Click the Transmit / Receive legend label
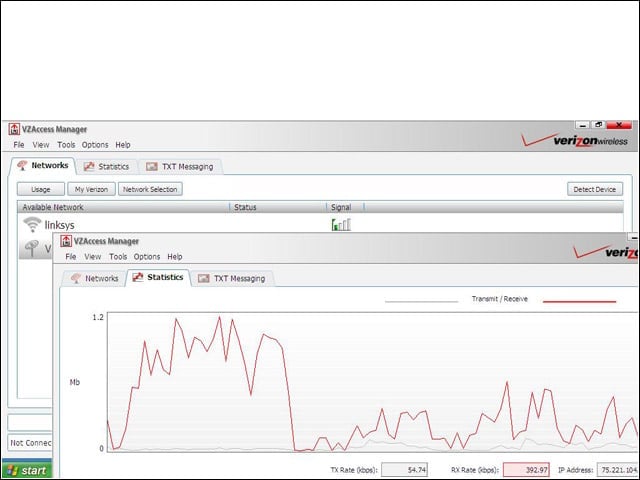Image resolution: width=640 pixels, height=480 pixels. 500,299
